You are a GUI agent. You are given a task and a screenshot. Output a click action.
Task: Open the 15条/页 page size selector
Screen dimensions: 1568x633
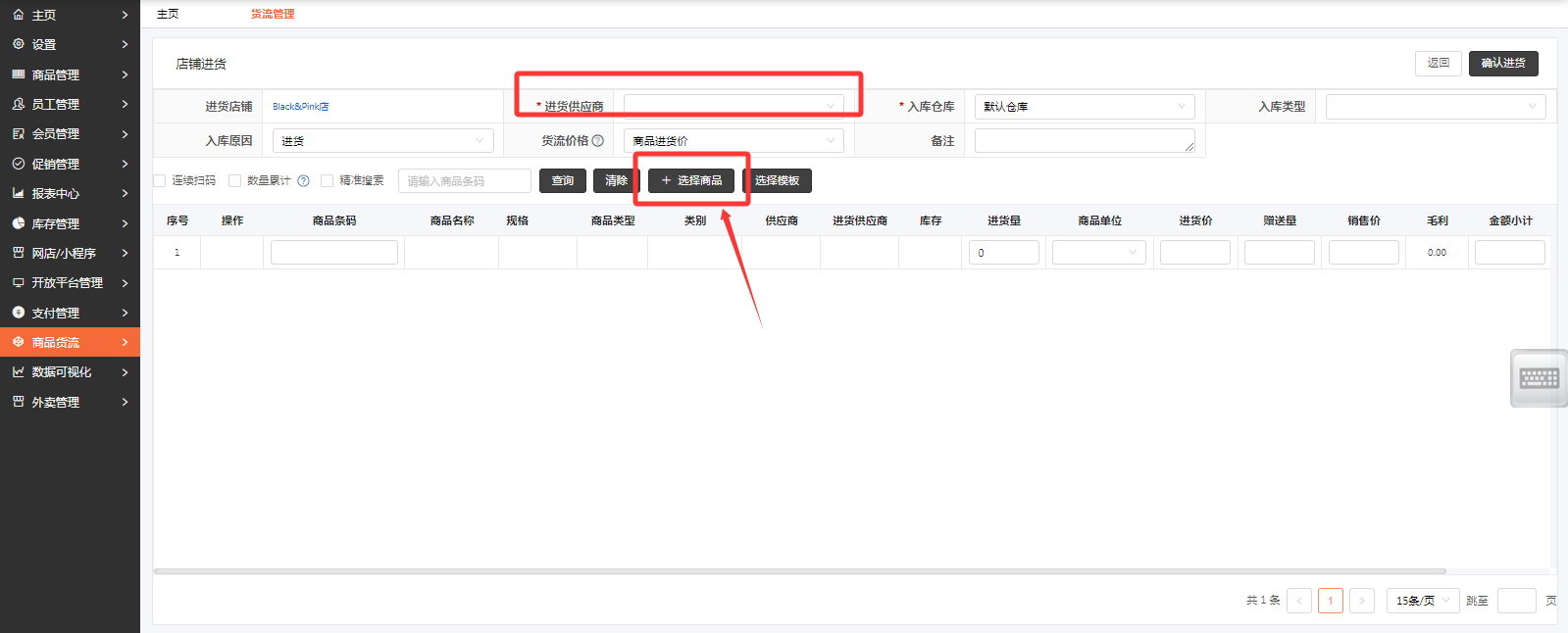pos(1422,601)
